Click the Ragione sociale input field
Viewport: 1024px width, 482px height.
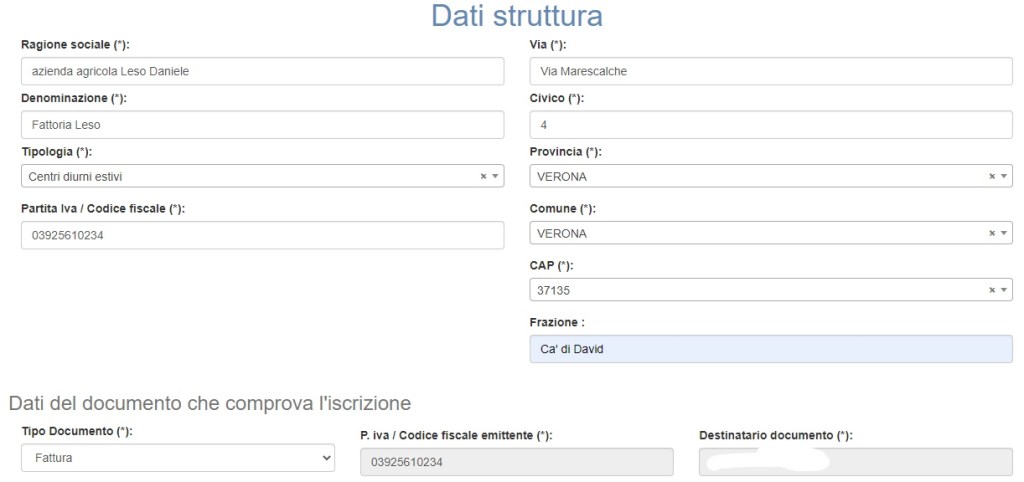[262, 71]
